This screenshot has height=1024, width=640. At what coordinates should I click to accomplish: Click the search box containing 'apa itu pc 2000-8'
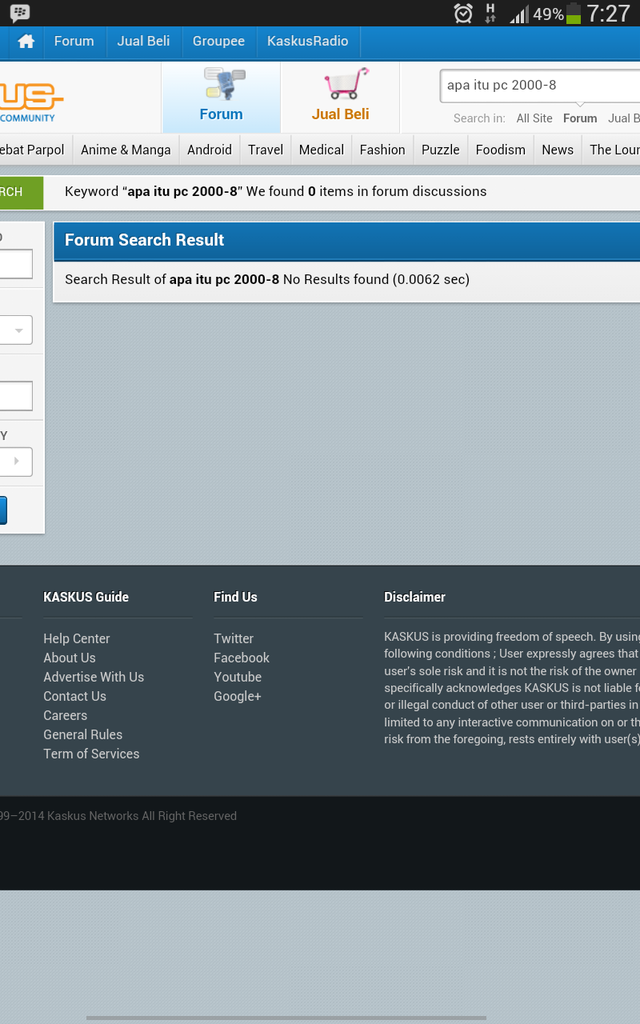pos(541,86)
